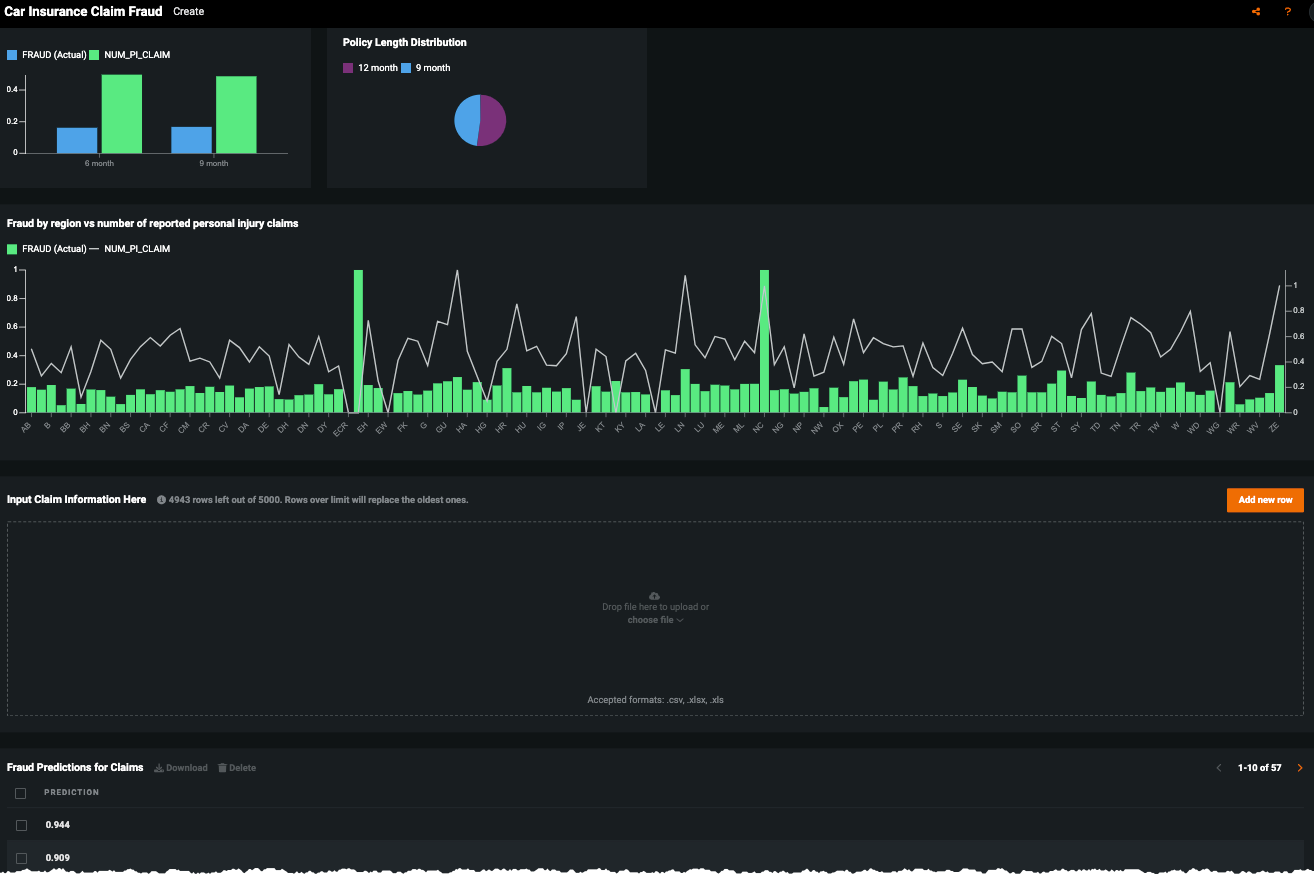Open help via question mark icon

coord(1288,12)
